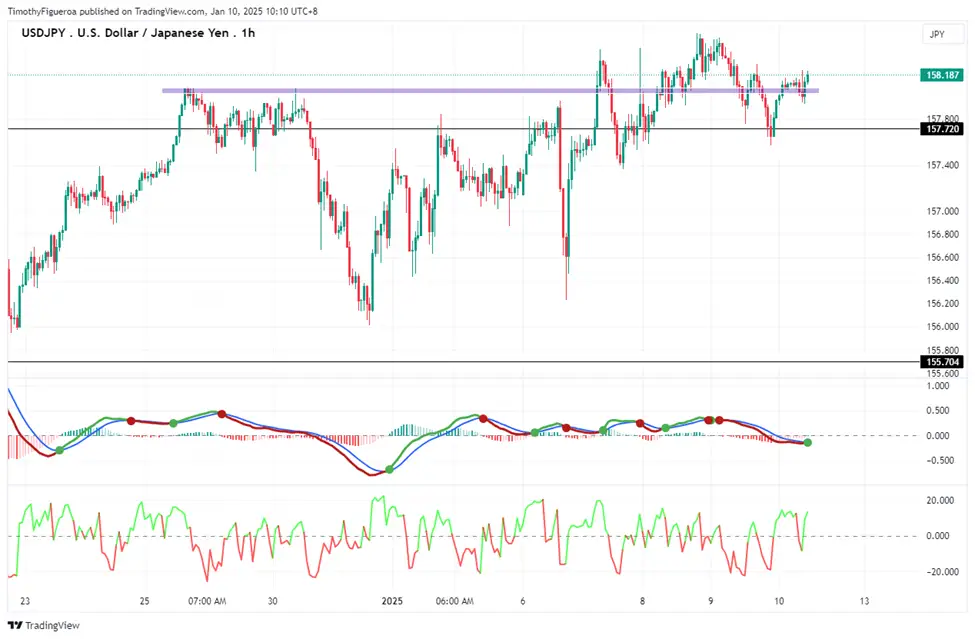Click the '10' date on time axis
Screen dimensions: 975x639
point(779,601)
